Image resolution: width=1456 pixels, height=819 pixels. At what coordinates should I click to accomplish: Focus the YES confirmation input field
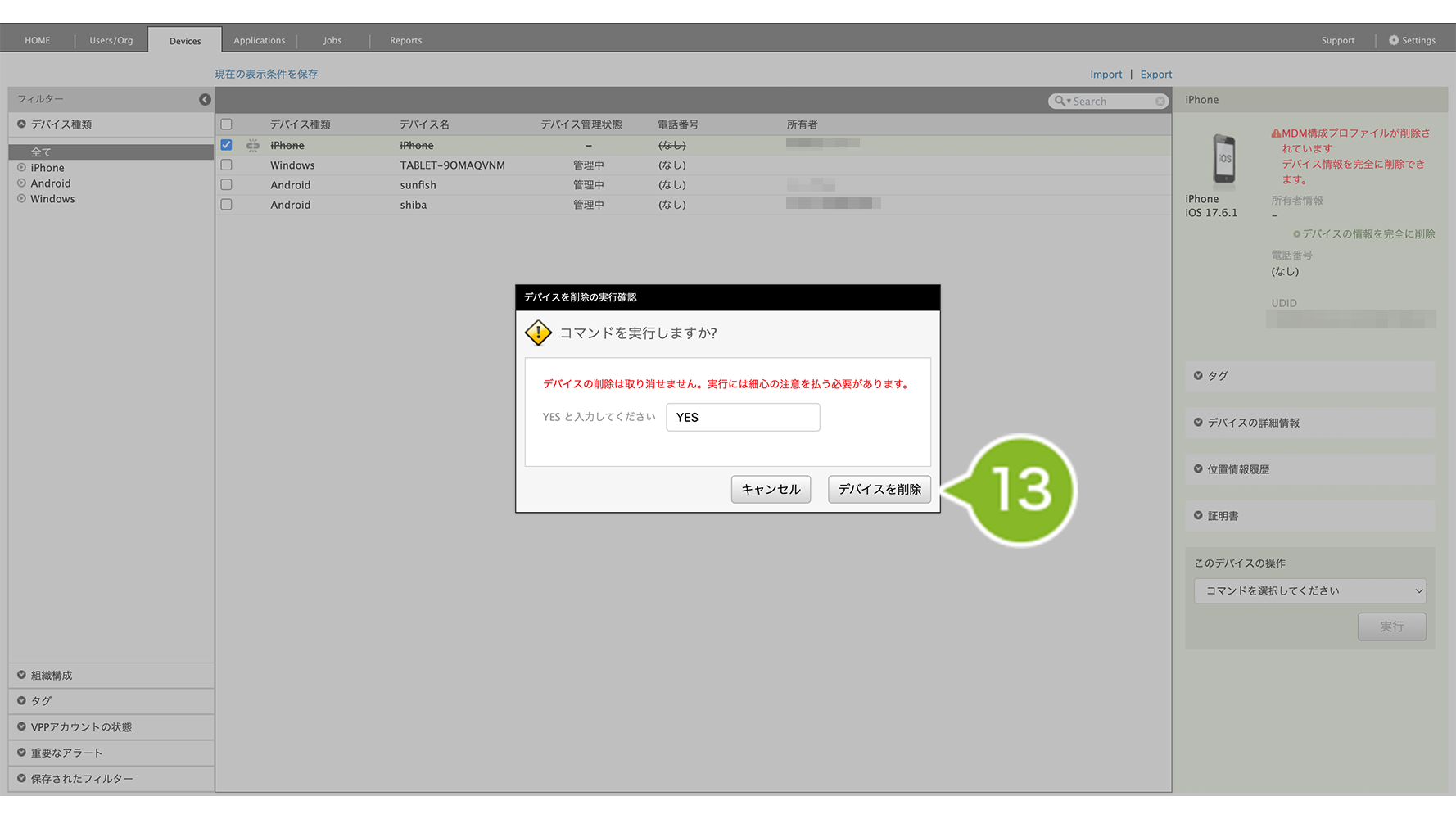tap(743, 417)
